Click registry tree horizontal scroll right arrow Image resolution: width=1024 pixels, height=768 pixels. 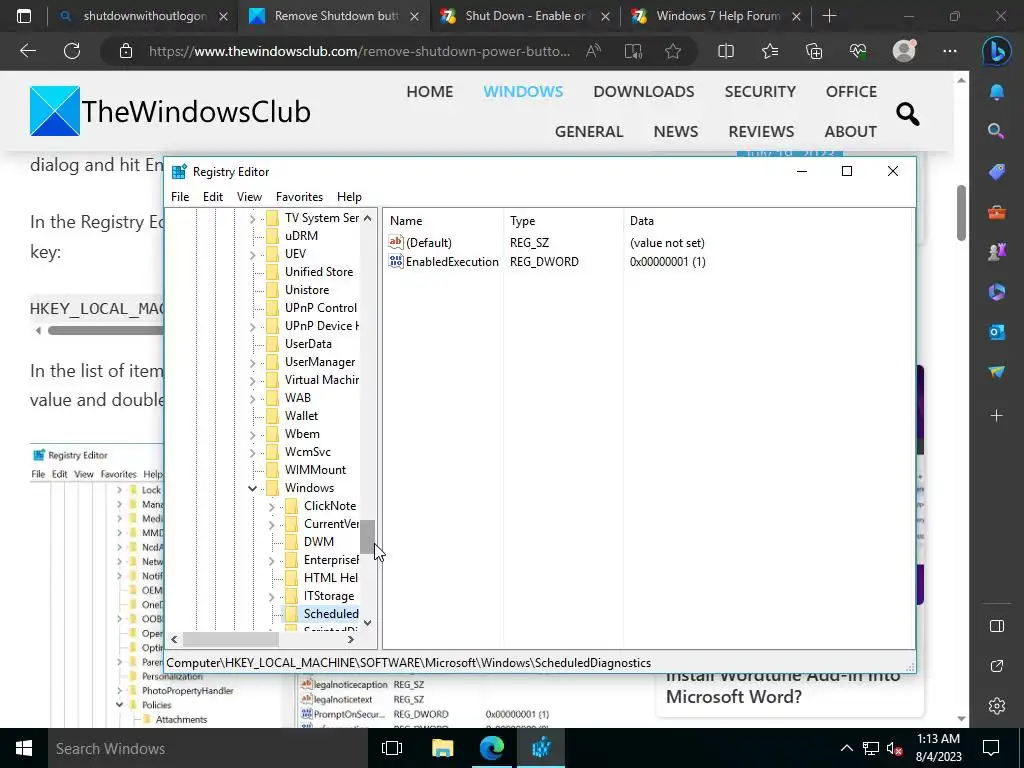tap(351, 639)
